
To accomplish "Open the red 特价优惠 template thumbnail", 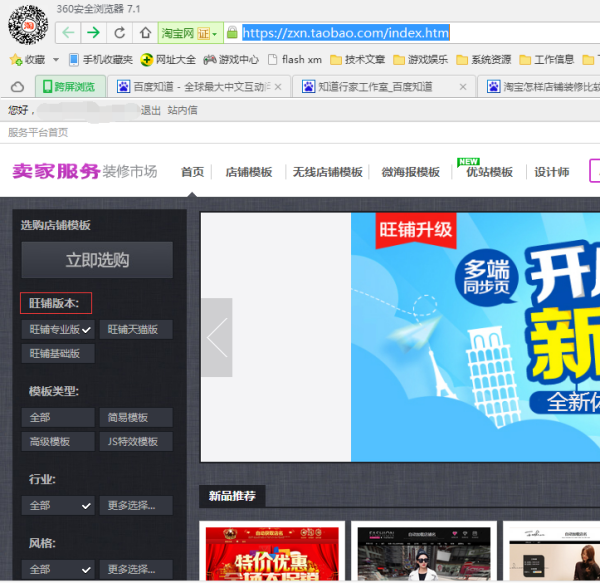I will click(x=272, y=553).
